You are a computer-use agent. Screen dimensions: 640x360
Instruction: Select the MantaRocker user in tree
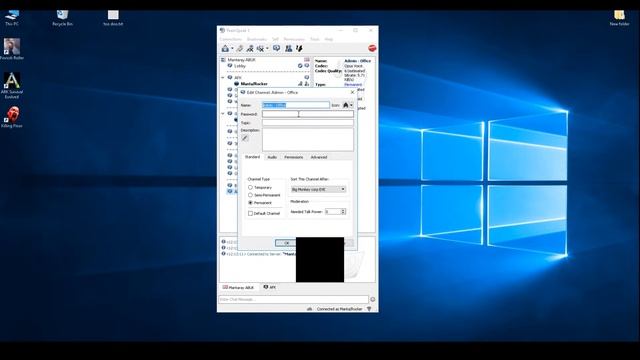pyautogui.click(x=254, y=84)
